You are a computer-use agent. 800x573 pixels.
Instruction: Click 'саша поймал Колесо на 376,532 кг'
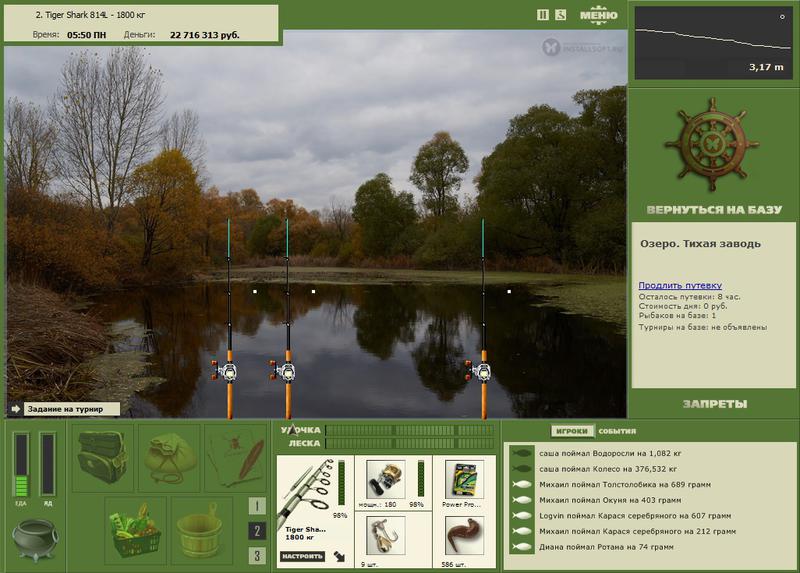[x=608, y=469]
